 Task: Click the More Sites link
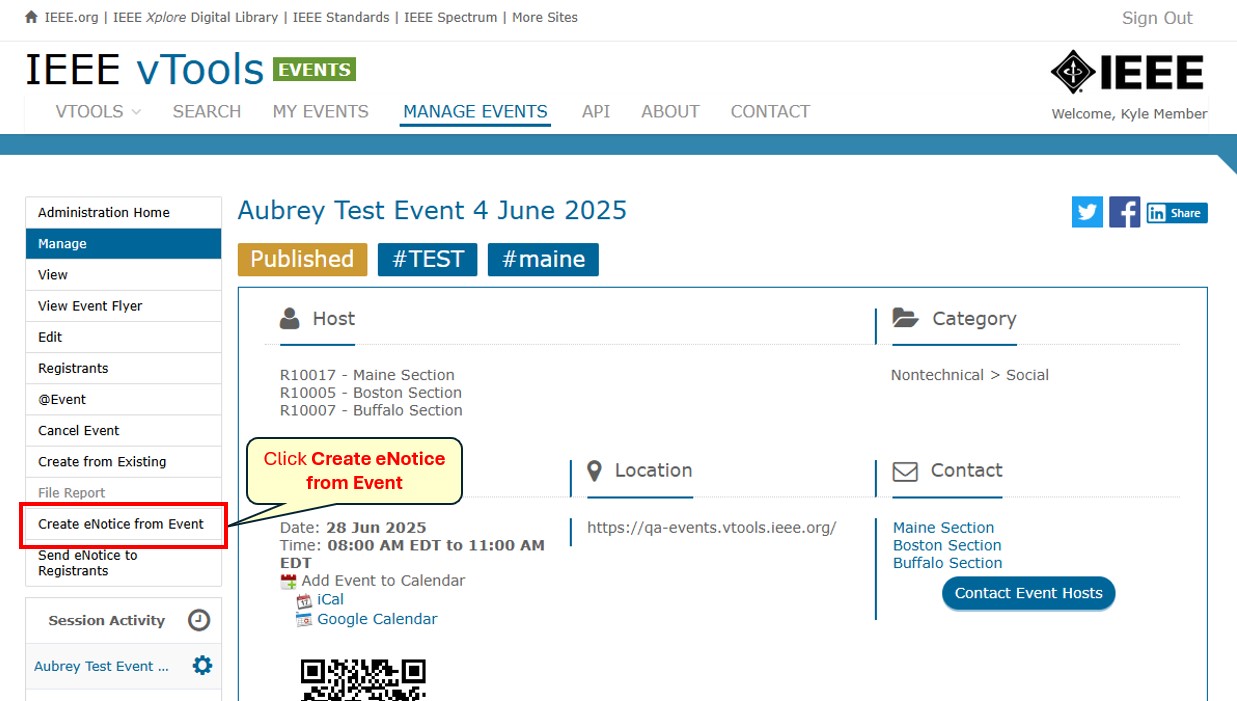tap(545, 17)
